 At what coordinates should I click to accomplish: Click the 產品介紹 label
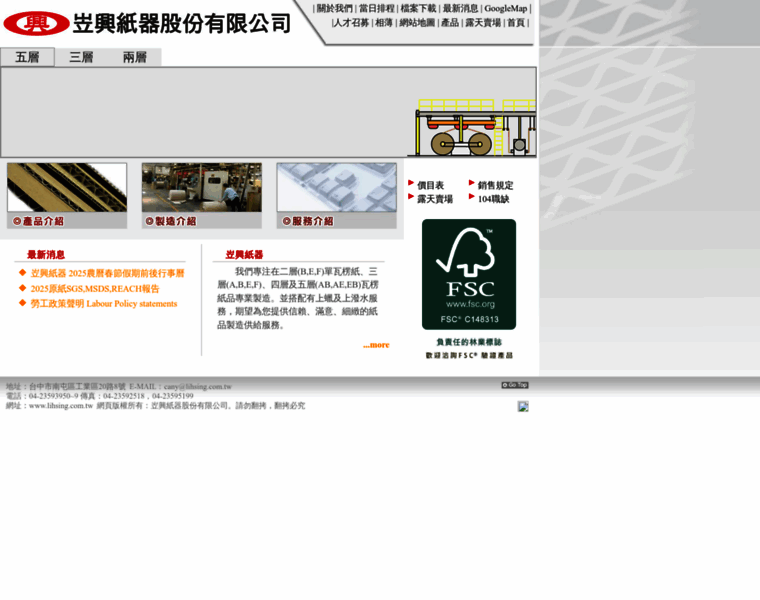[x=38, y=221]
